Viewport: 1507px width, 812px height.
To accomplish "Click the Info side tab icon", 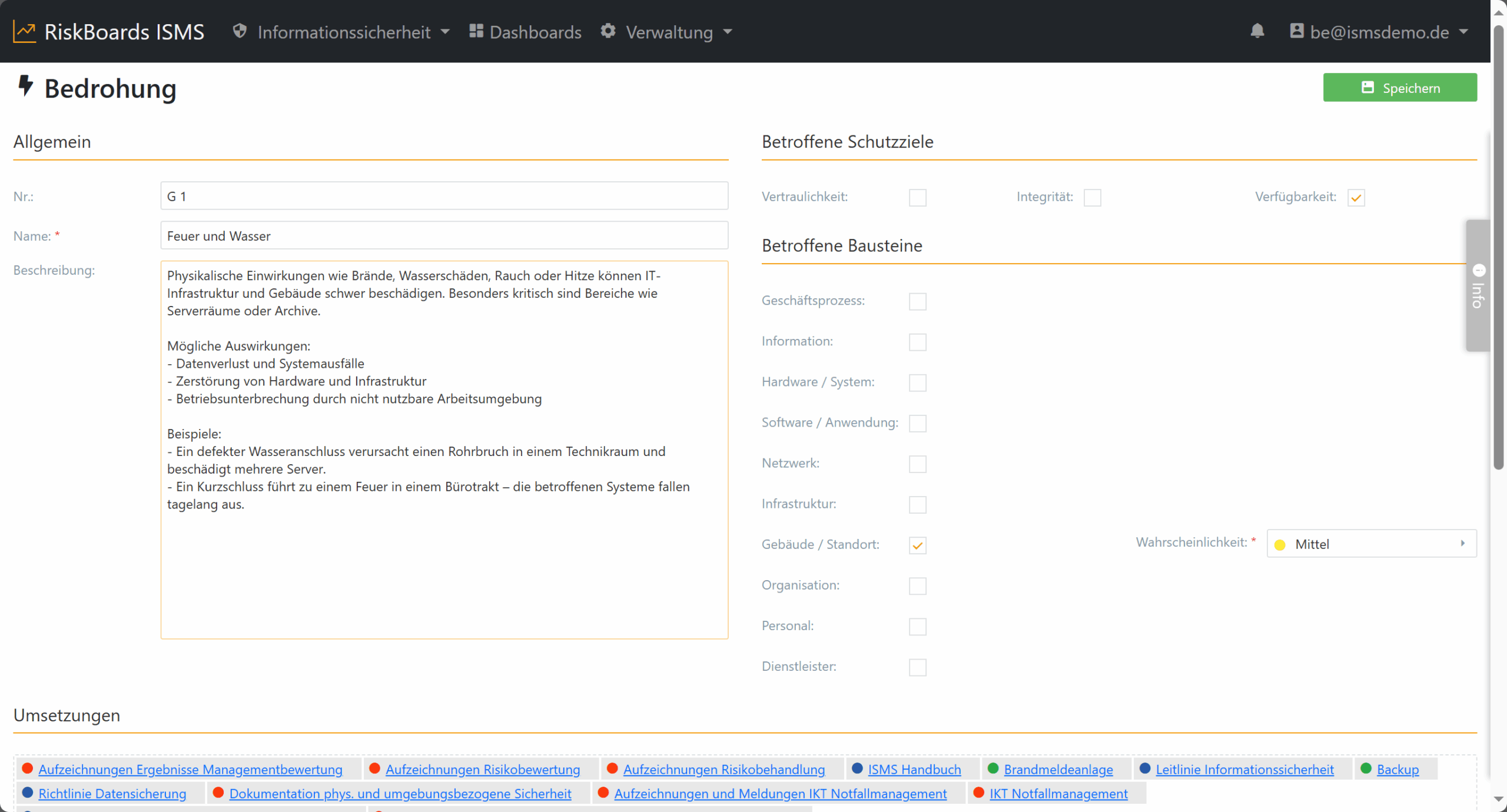I will [1479, 271].
